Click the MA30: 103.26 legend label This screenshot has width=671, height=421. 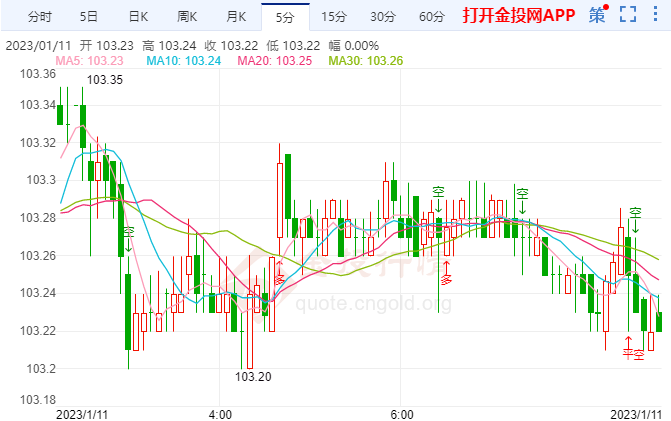coord(366,61)
